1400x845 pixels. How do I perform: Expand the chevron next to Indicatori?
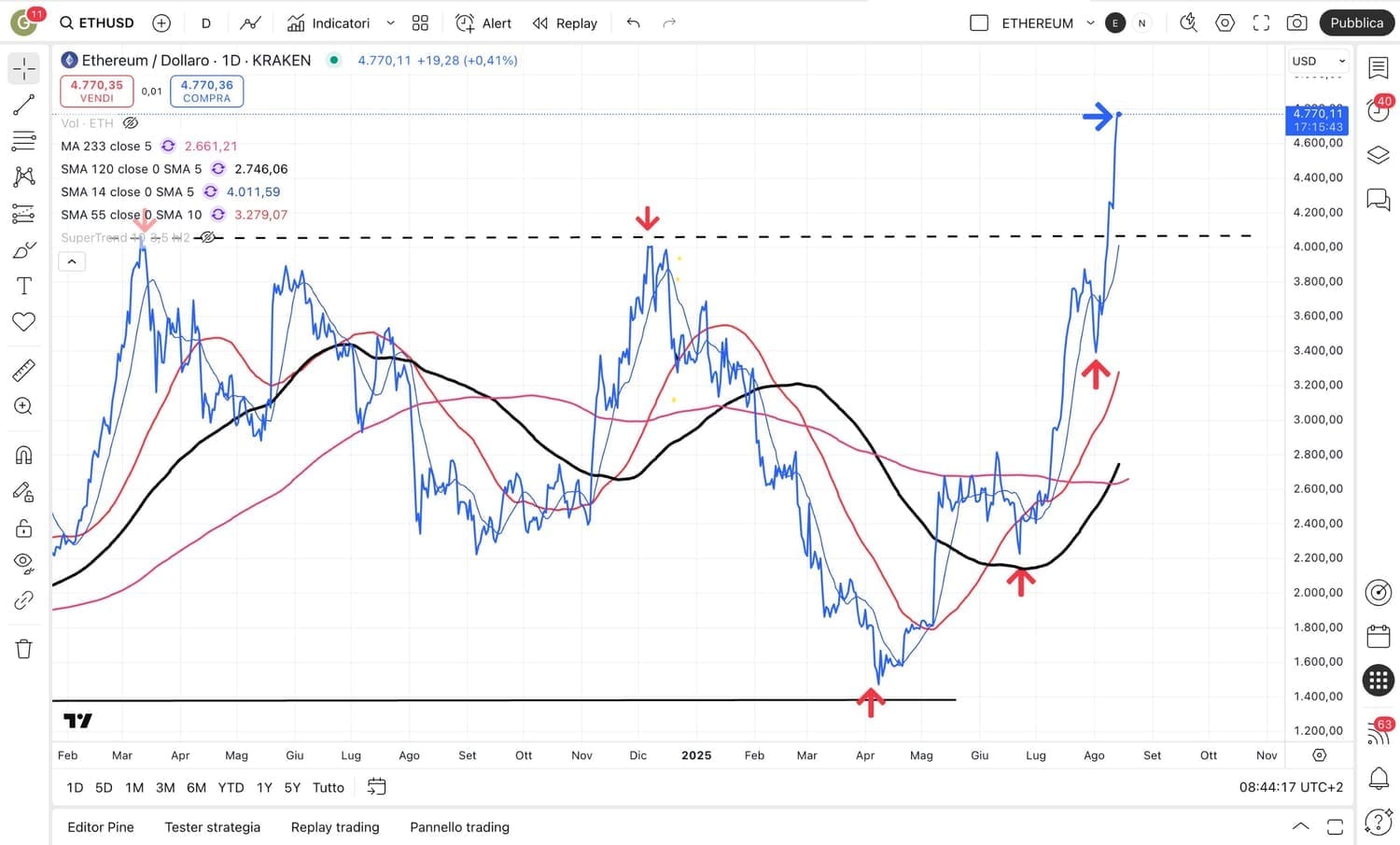coord(391,22)
